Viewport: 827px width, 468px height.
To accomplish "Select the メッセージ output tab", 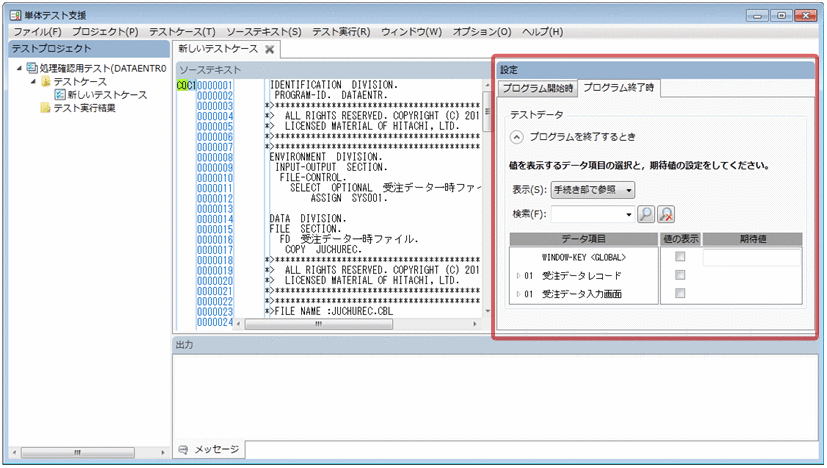I will (x=209, y=450).
